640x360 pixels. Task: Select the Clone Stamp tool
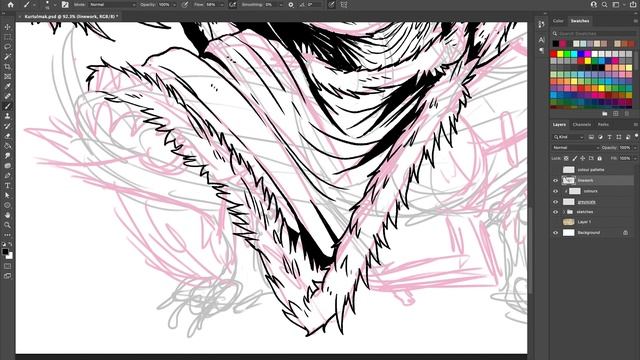click(x=7, y=116)
